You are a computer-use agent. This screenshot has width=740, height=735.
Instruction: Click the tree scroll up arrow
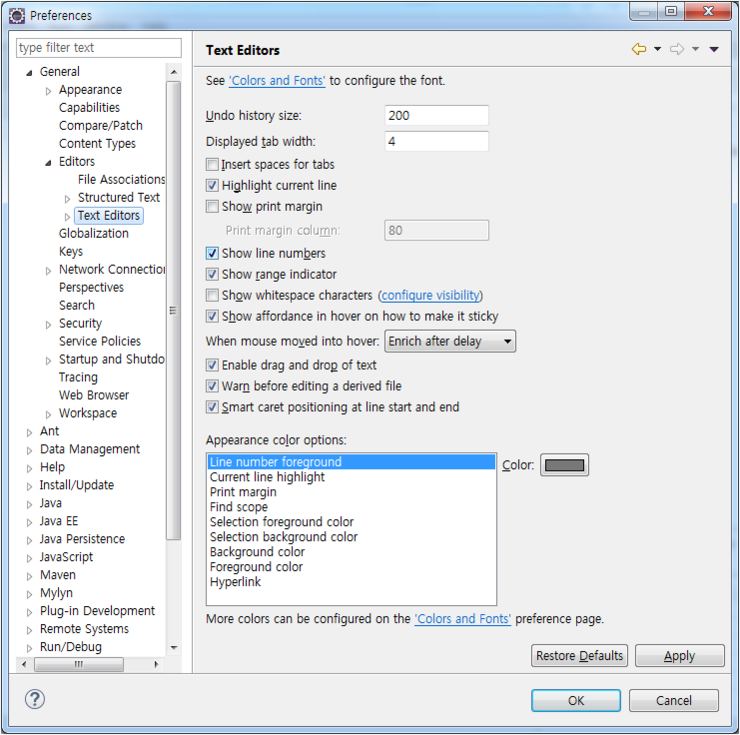click(174, 72)
